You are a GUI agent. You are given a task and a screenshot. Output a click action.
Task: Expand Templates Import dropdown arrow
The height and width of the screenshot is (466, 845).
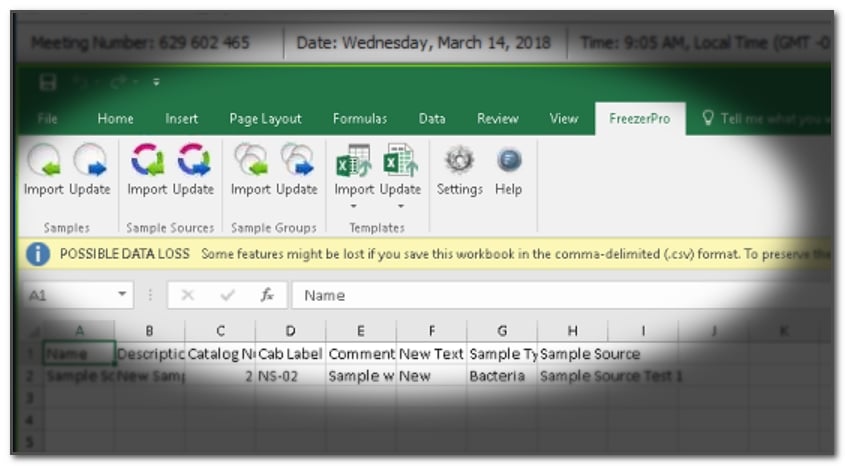pyautogui.click(x=354, y=206)
